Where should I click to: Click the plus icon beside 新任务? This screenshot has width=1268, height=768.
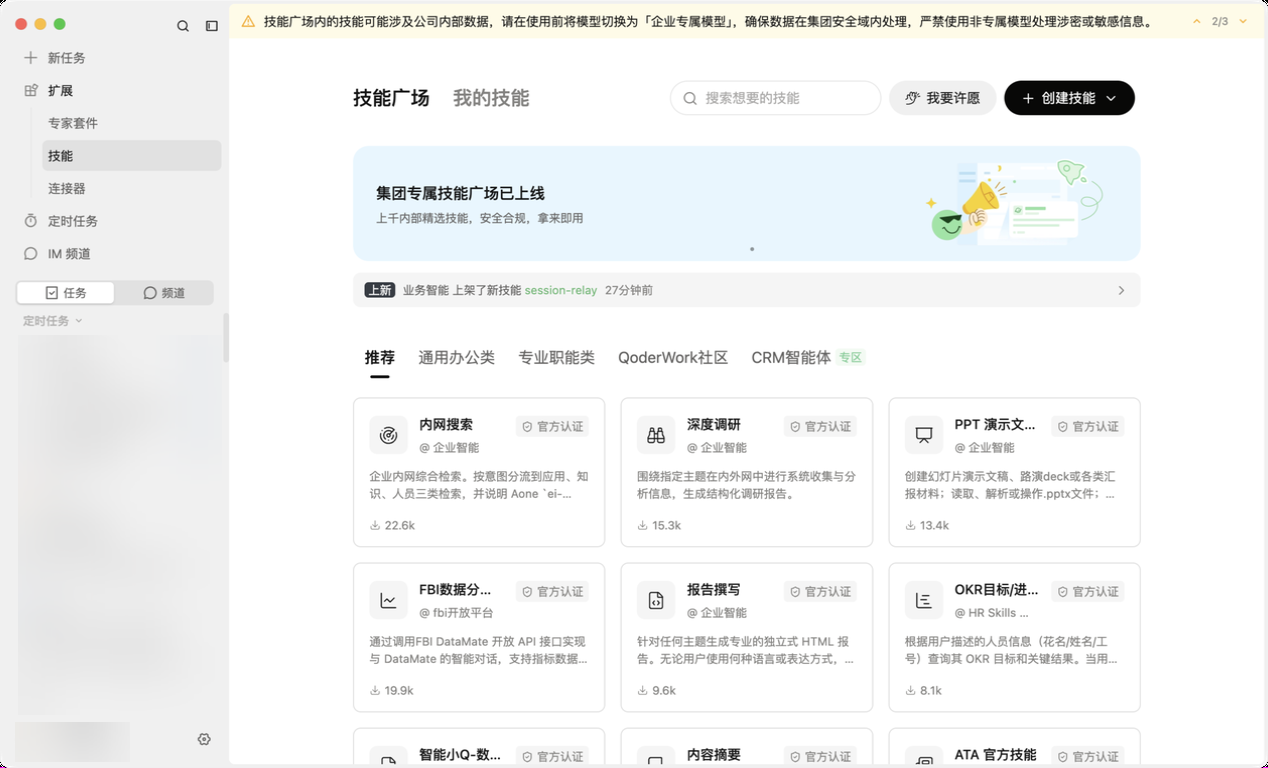tap(31, 58)
